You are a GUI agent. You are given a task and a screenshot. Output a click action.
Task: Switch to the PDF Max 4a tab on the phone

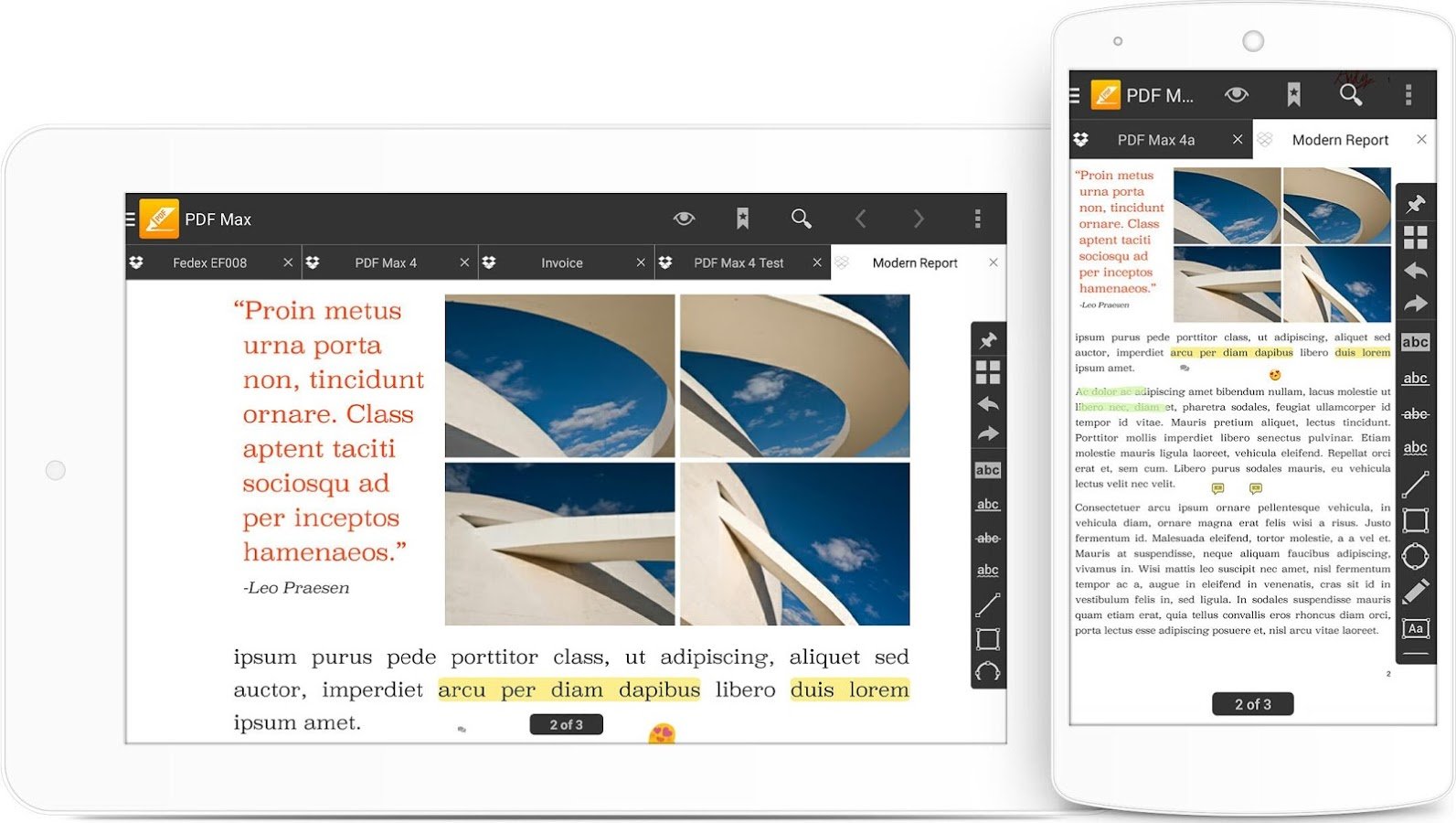[x=1155, y=140]
